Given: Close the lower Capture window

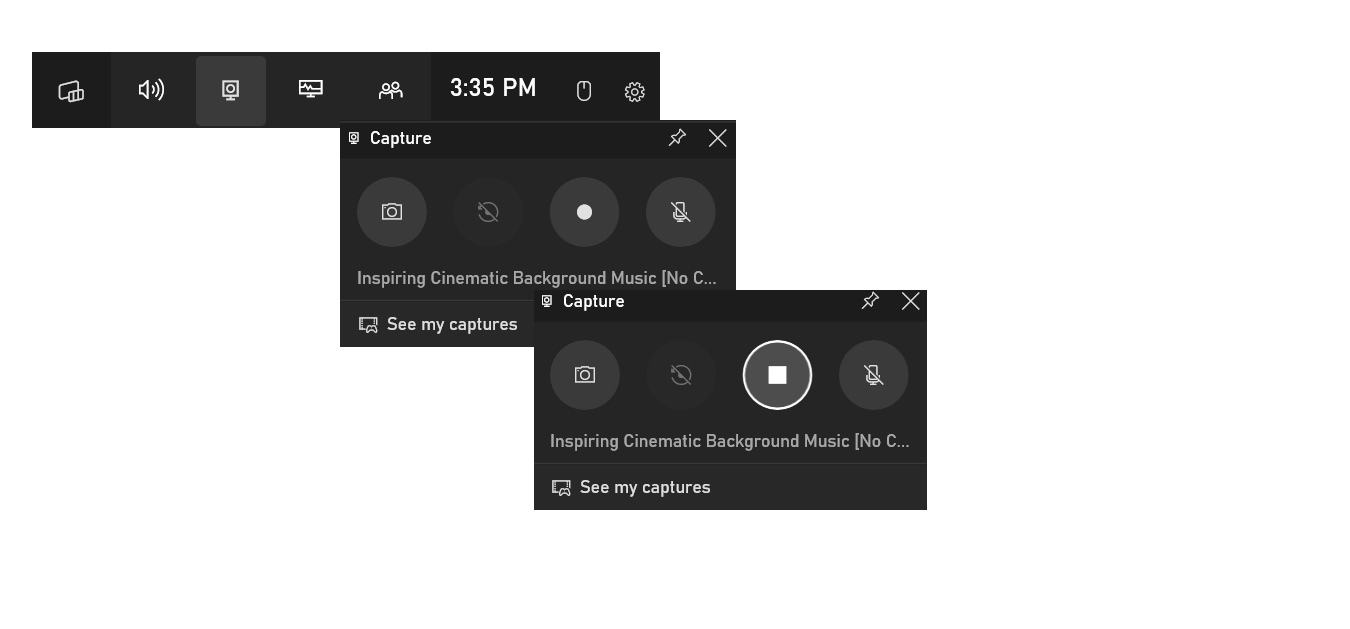Looking at the screenshot, I should coord(910,301).
